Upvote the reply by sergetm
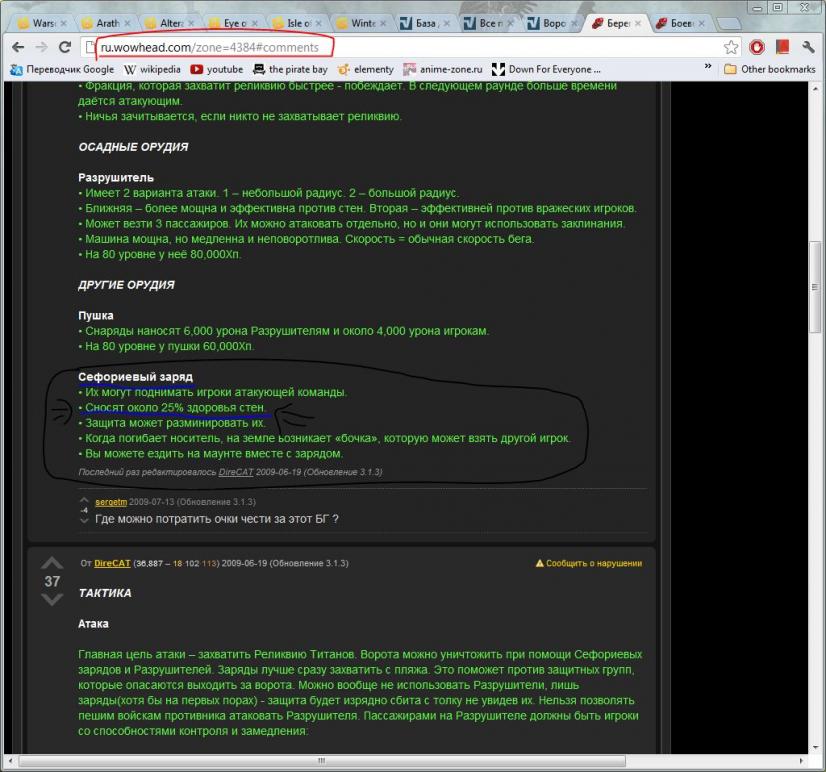 84,499
